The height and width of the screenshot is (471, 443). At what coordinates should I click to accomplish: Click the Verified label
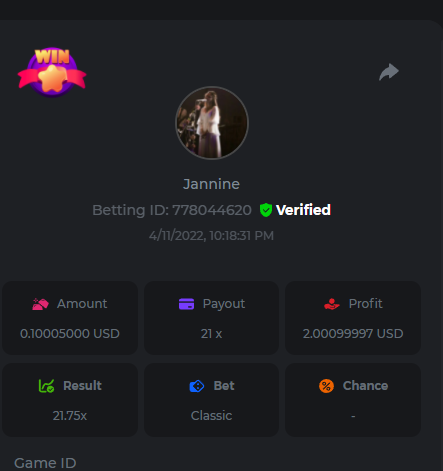pos(303,210)
